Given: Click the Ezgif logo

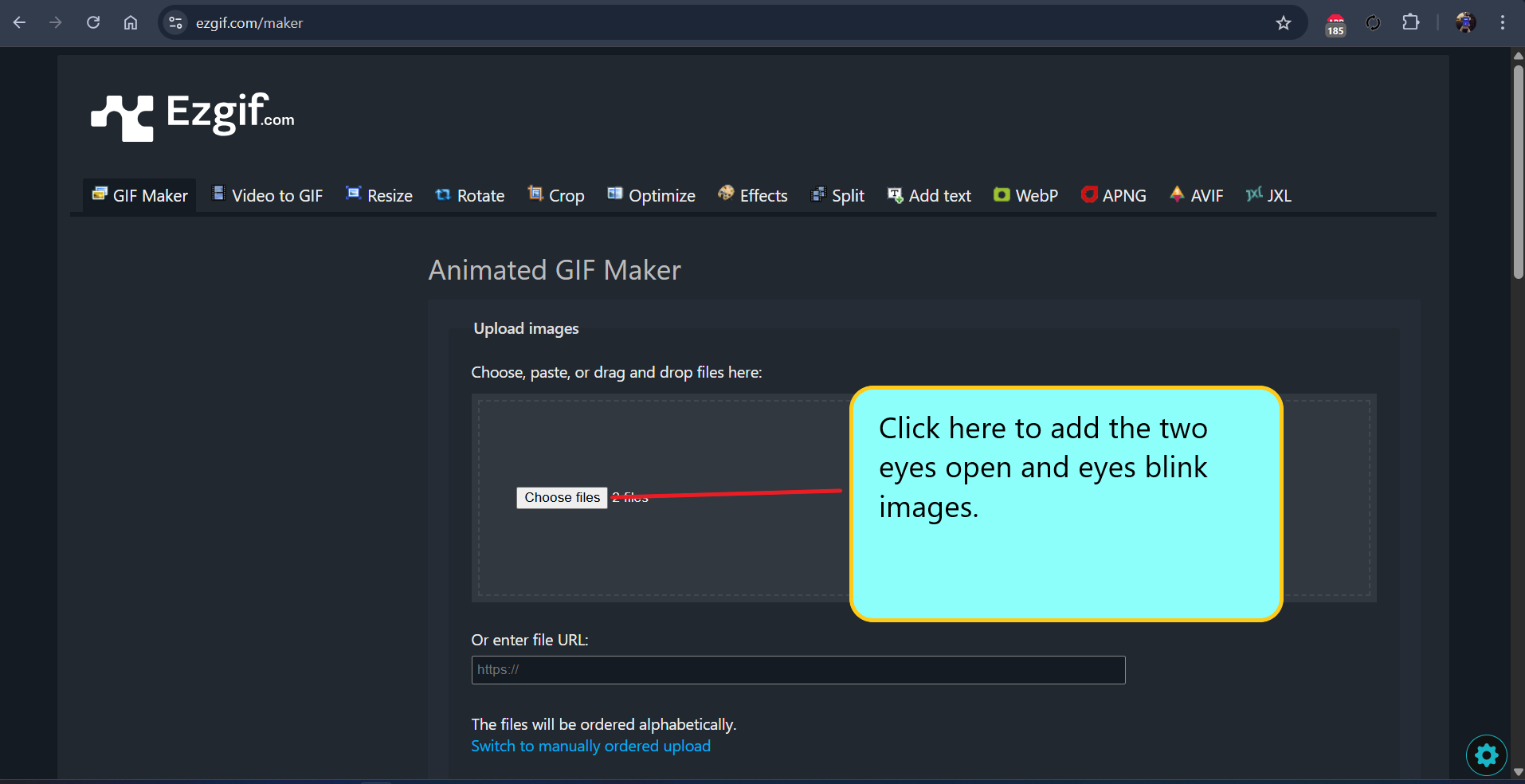Looking at the screenshot, I should [x=193, y=116].
